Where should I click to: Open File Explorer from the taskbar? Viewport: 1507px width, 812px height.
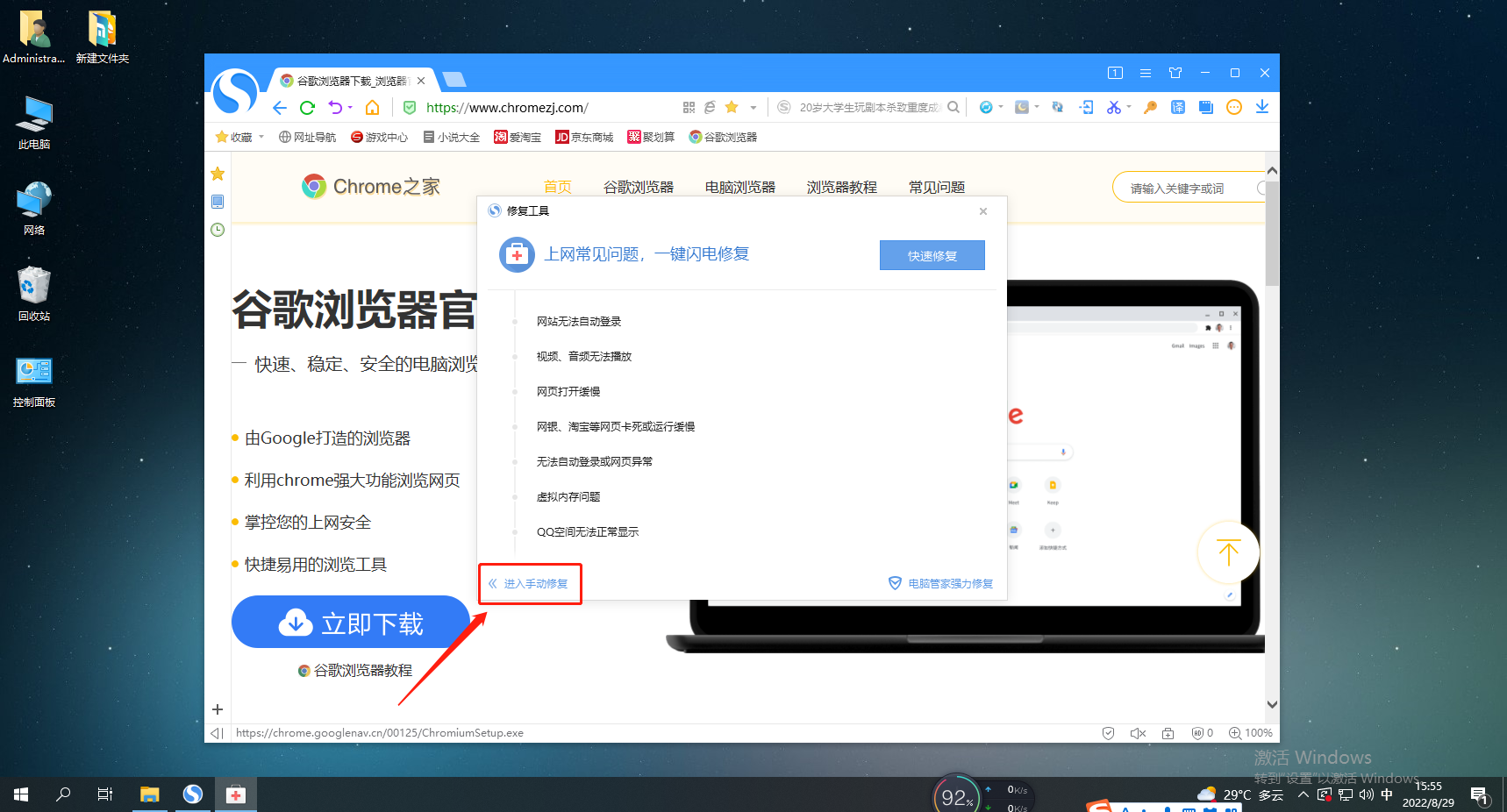coord(150,794)
